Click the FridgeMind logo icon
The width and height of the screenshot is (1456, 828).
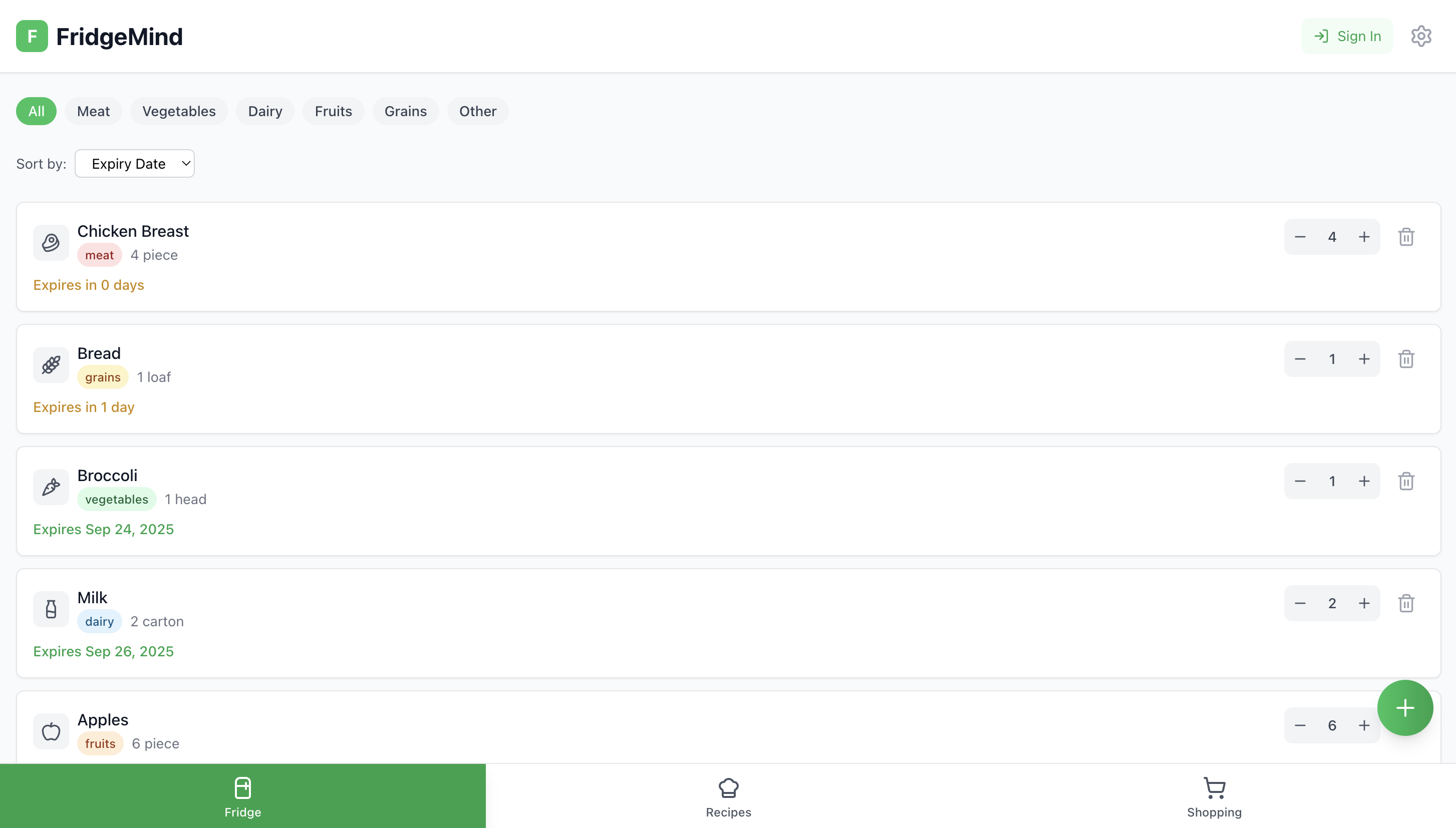click(x=32, y=37)
